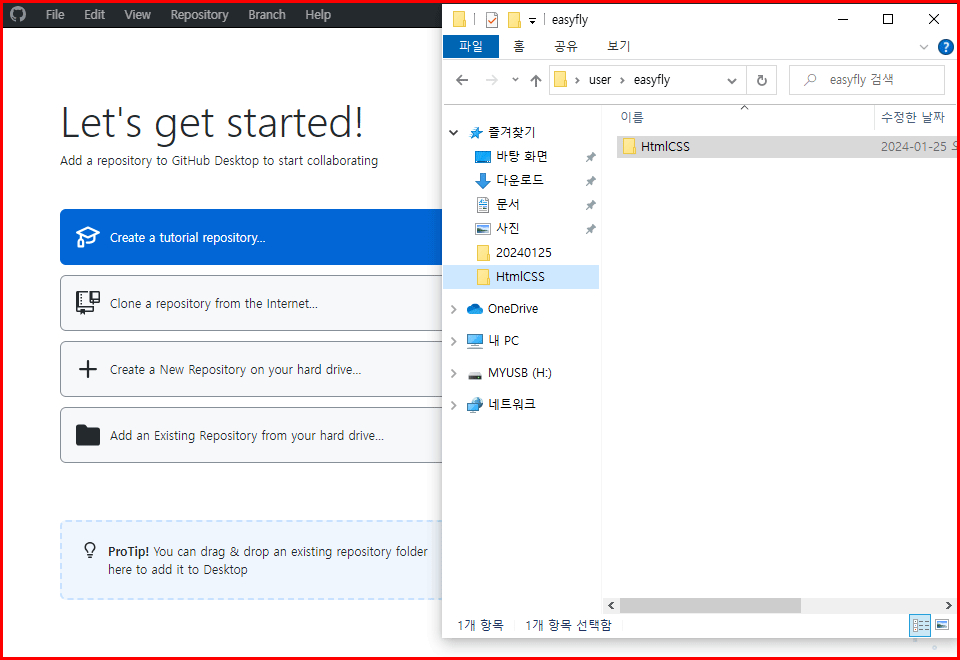Click Create a tutorial repository button

(251, 237)
